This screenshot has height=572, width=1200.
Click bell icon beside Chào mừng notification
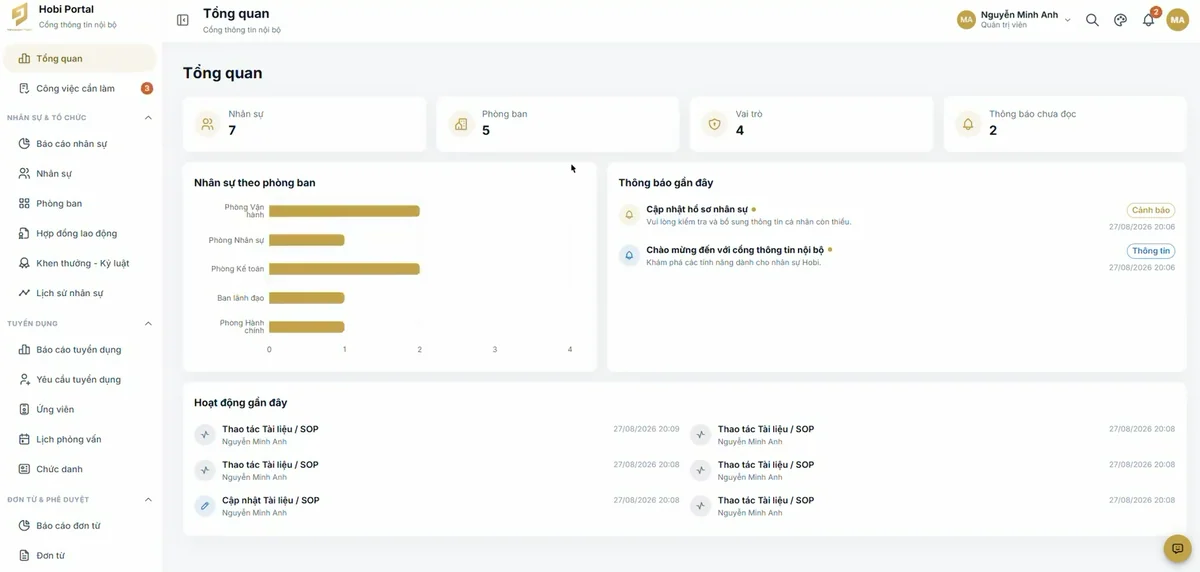point(629,255)
